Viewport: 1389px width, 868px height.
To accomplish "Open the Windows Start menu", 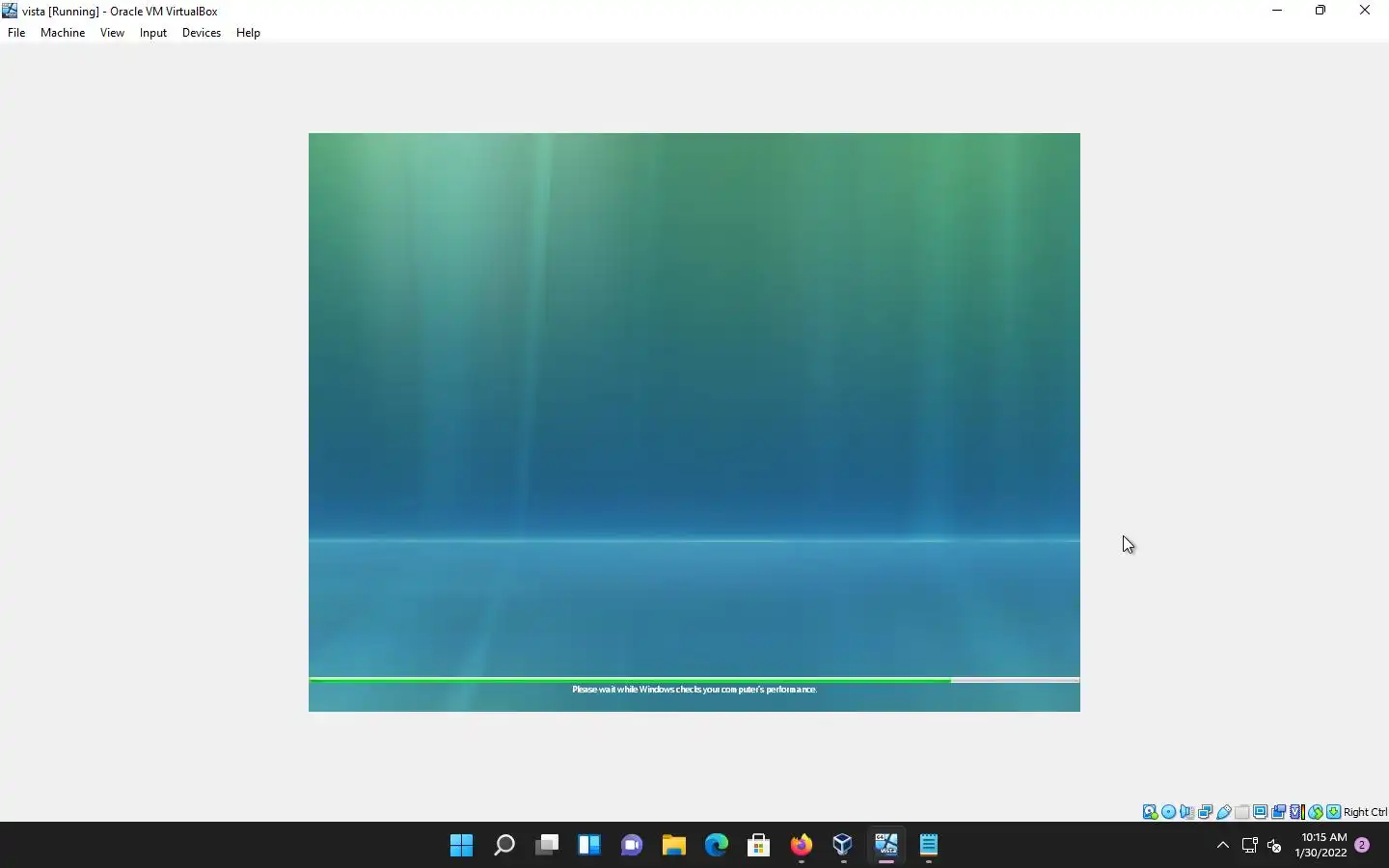I will click(x=462, y=846).
